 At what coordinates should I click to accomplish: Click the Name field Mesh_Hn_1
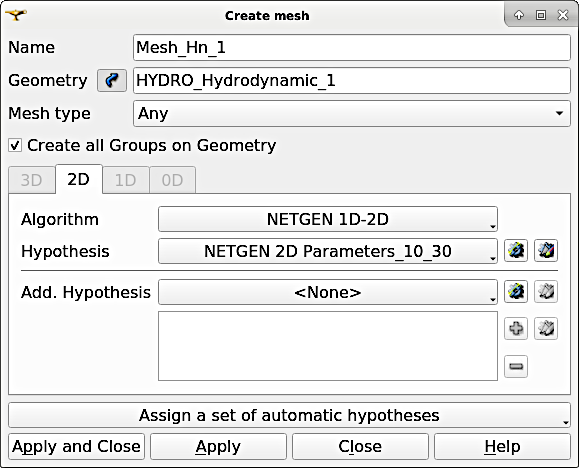(x=352, y=48)
